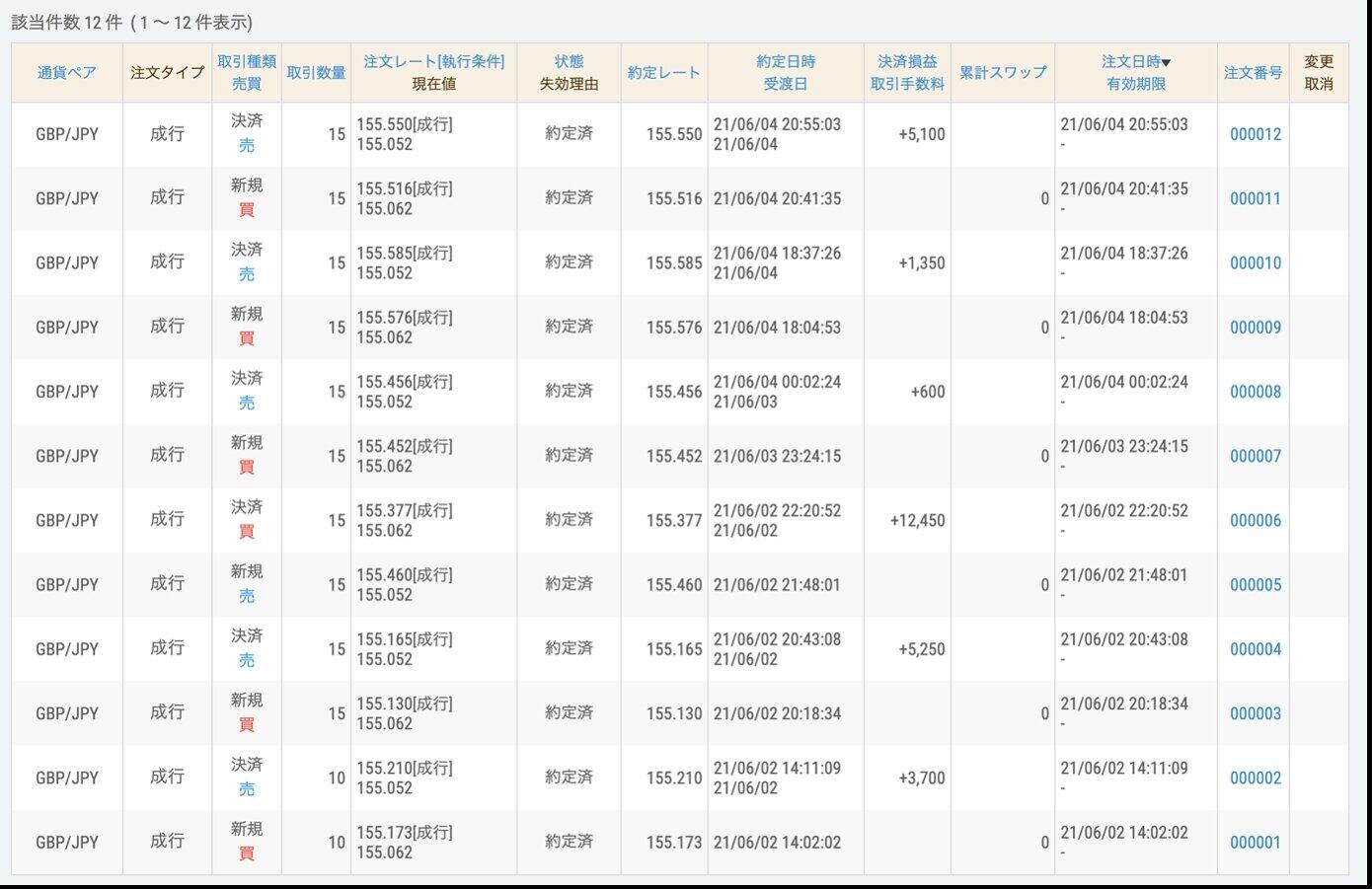The width and height of the screenshot is (1372, 889).
Task: Sort by 状態 column header
Action: (x=569, y=61)
